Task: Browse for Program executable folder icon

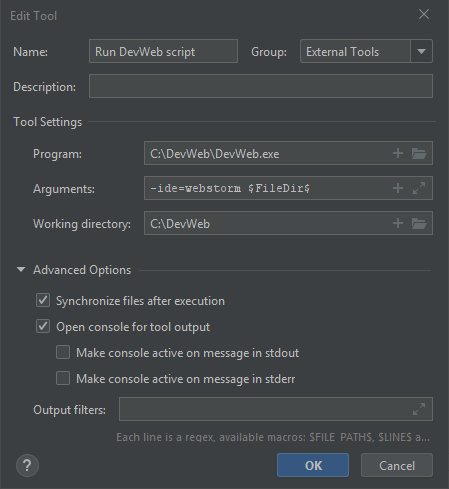Action: [x=419, y=153]
